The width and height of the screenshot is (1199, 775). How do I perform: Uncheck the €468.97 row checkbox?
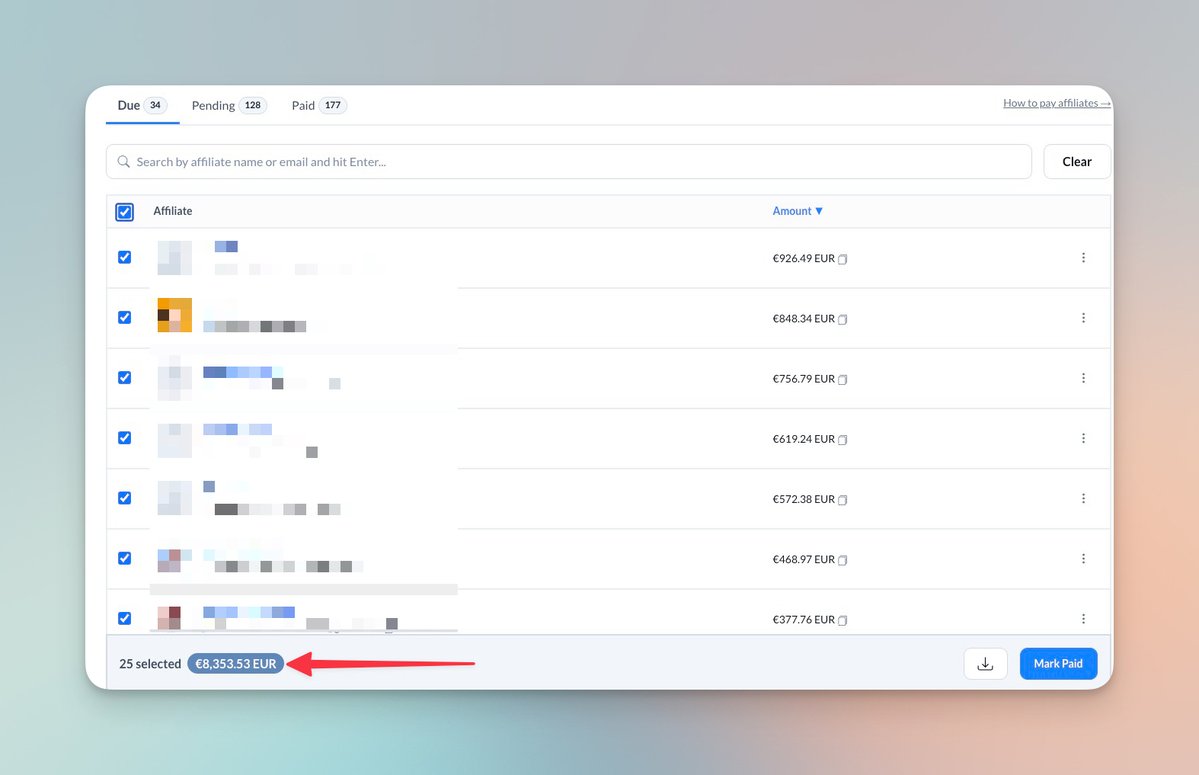tap(125, 558)
